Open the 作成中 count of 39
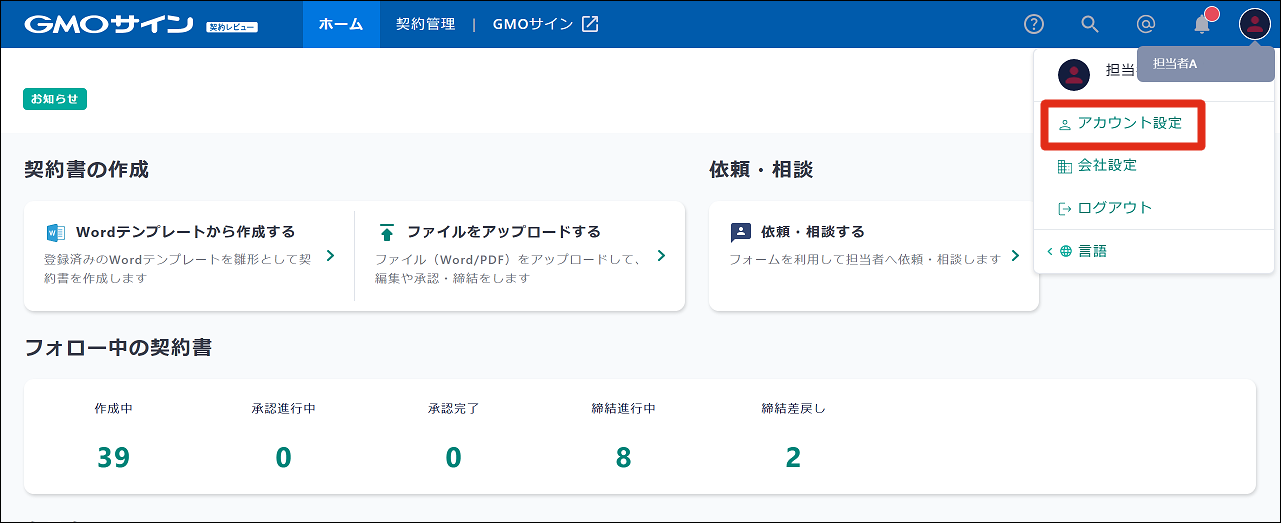Screen dimensions: 1281x523 pyautogui.click(x=113, y=457)
